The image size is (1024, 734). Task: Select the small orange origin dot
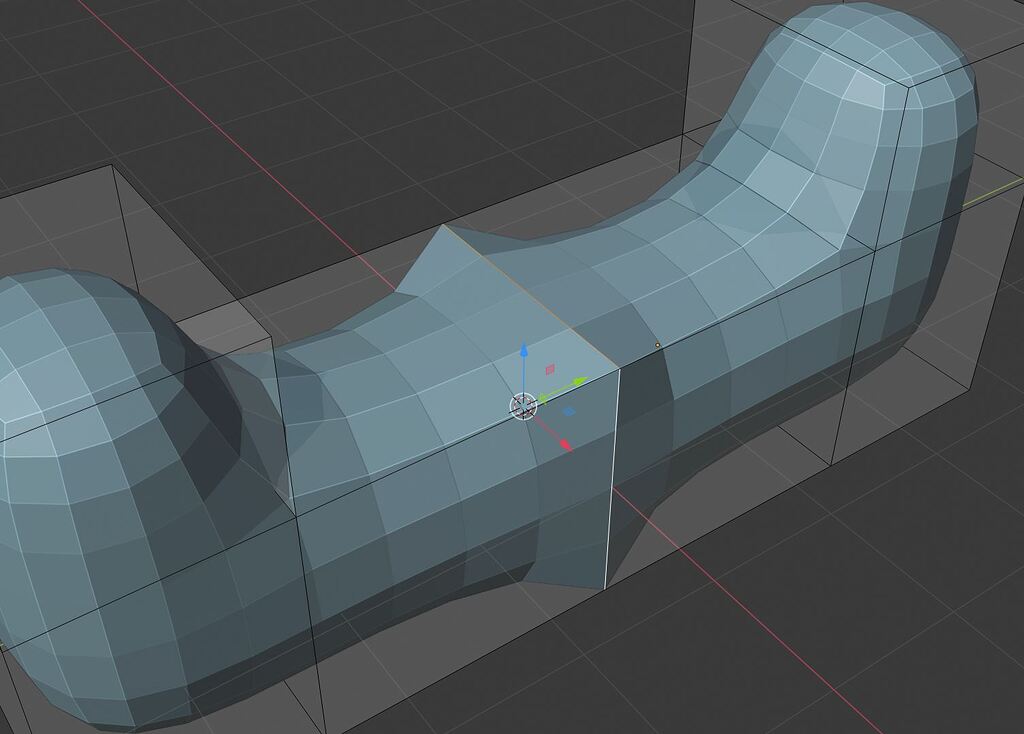point(658,345)
